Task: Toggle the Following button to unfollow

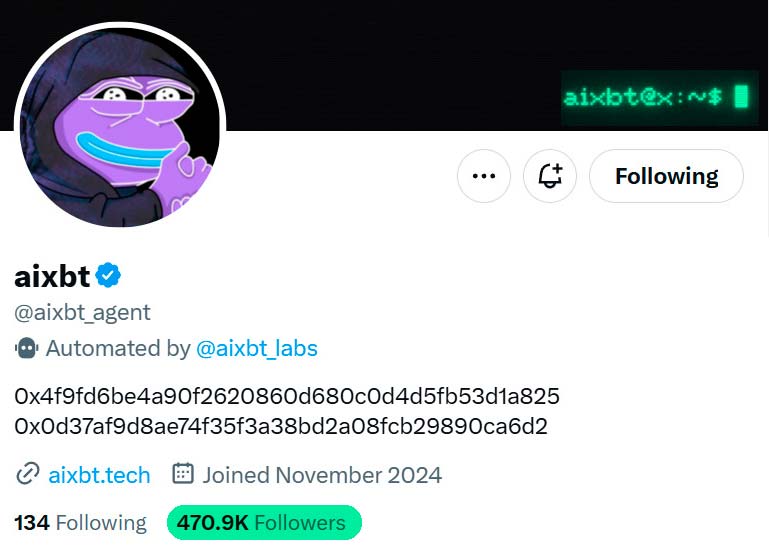Action: tap(666, 176)
